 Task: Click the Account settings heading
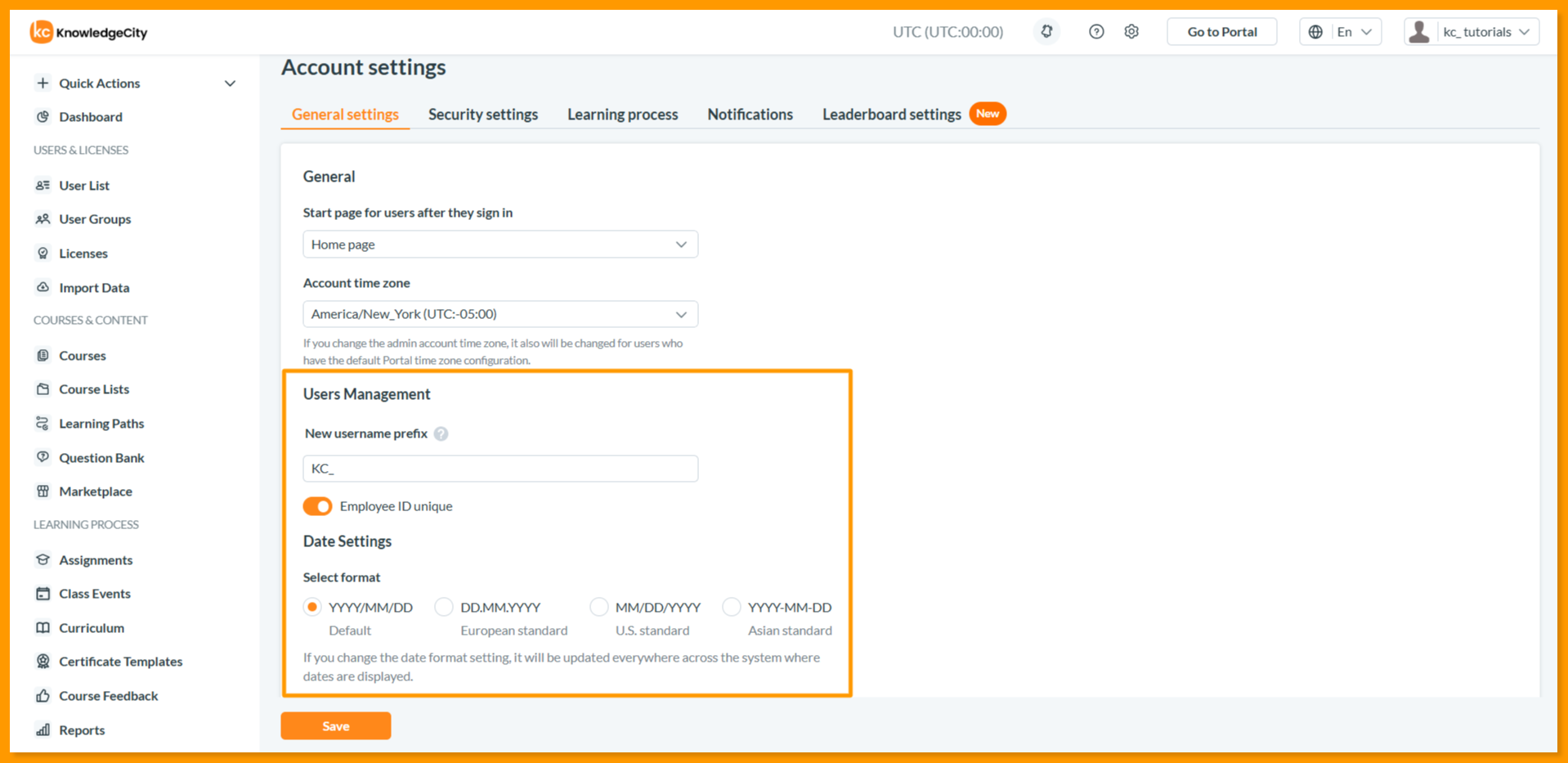(364, 67)
